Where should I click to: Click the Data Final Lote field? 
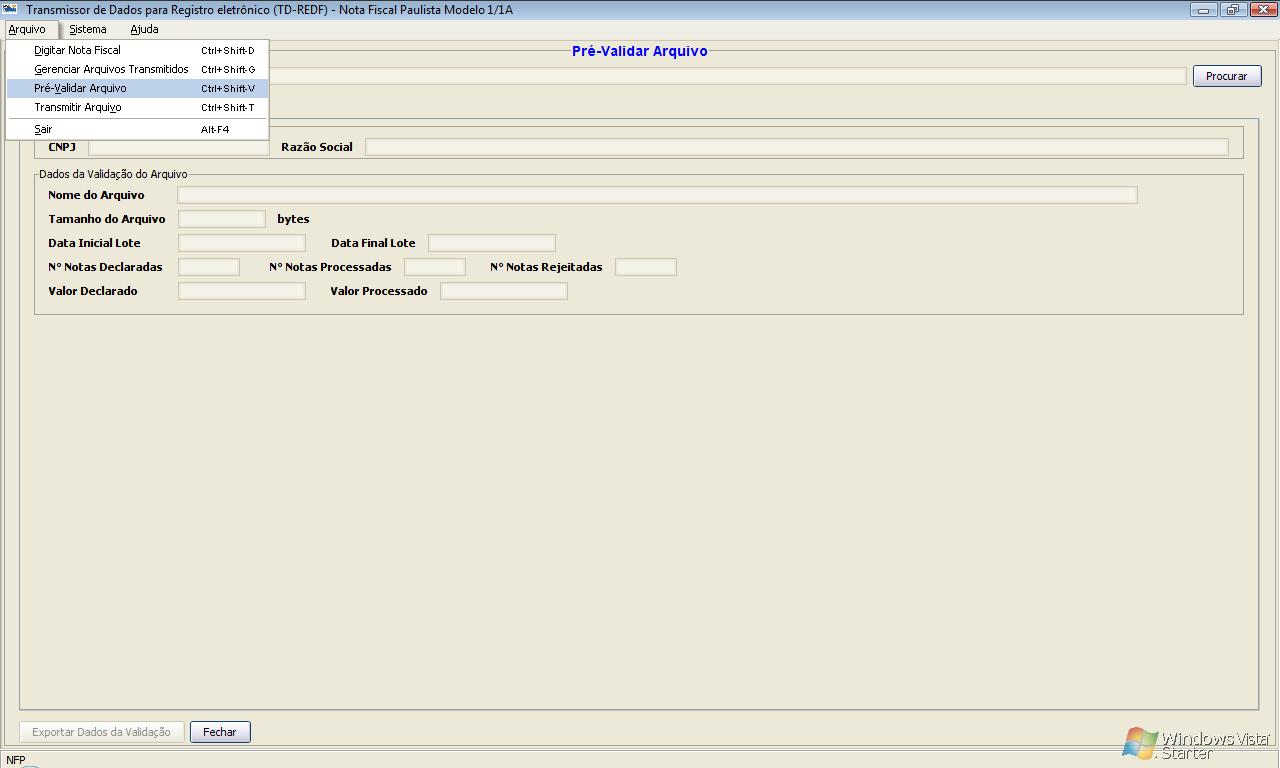pyautogui.click(x=492, y=243)
